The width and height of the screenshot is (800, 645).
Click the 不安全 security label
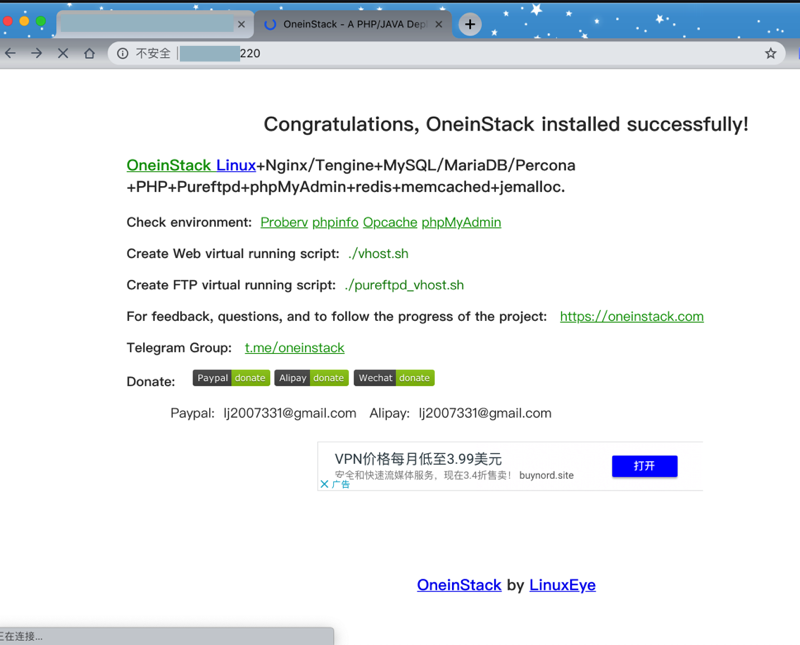153,53
